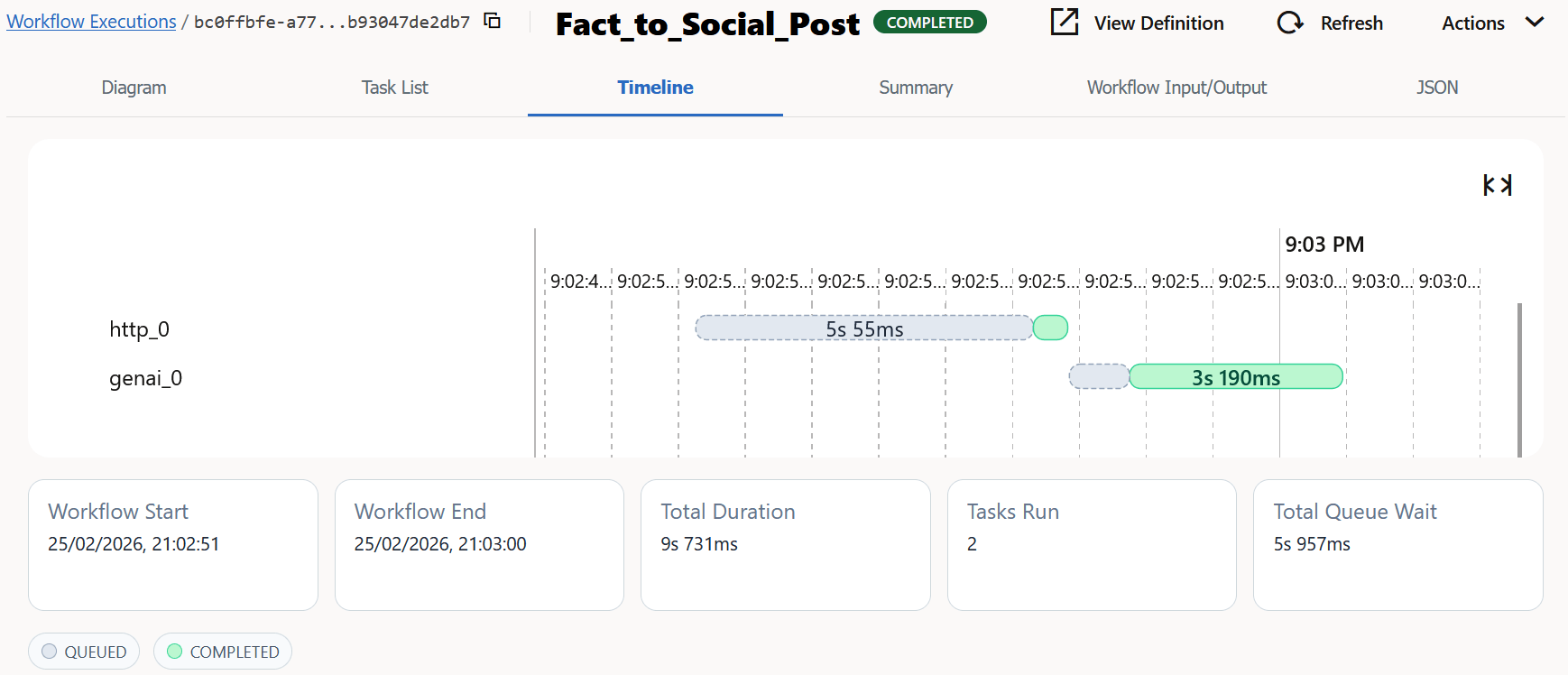Open View Definition

click(1138, 23)
